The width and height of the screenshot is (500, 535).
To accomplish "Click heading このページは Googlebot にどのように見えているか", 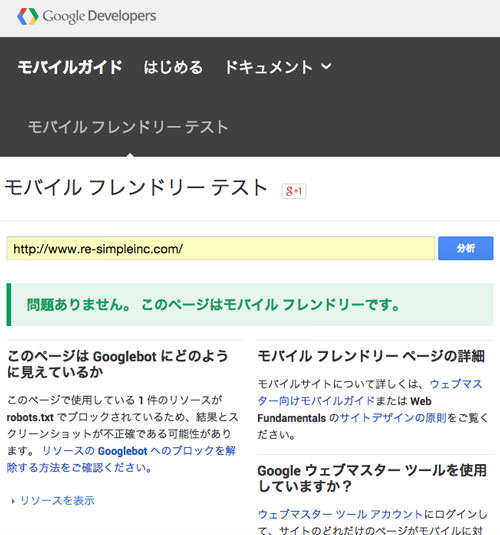I will tap(118, 364).
